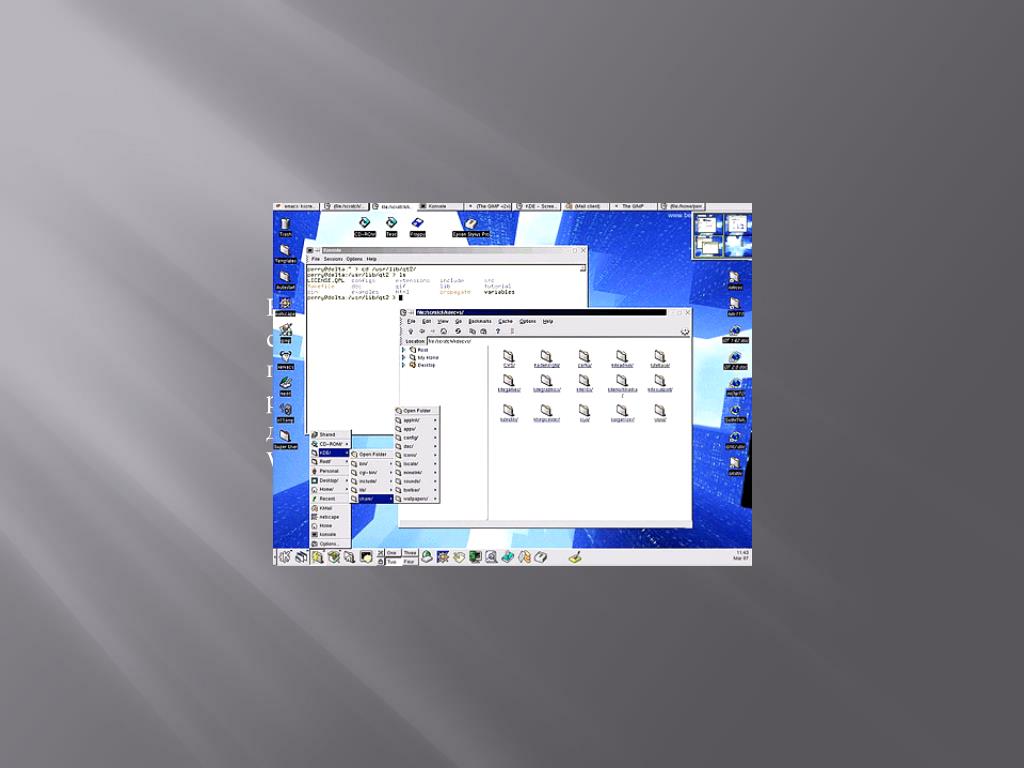Open the Sessions menu in Konsole
Image resolution: width=1024 pixels, height=768 pixels.
coord(333,259)
